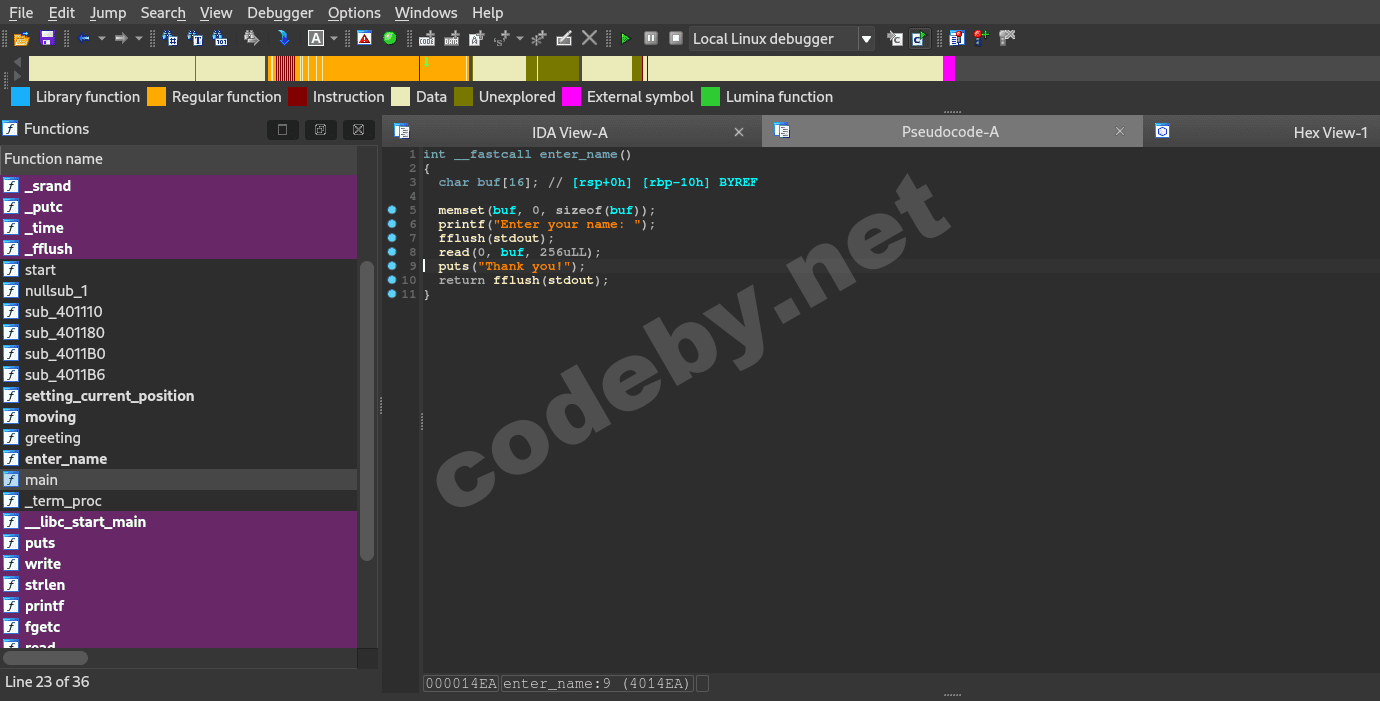The width and height of the screenshot is (1380, 701).
Task: Click the Convert to data icon
Action: click(451, 38)
